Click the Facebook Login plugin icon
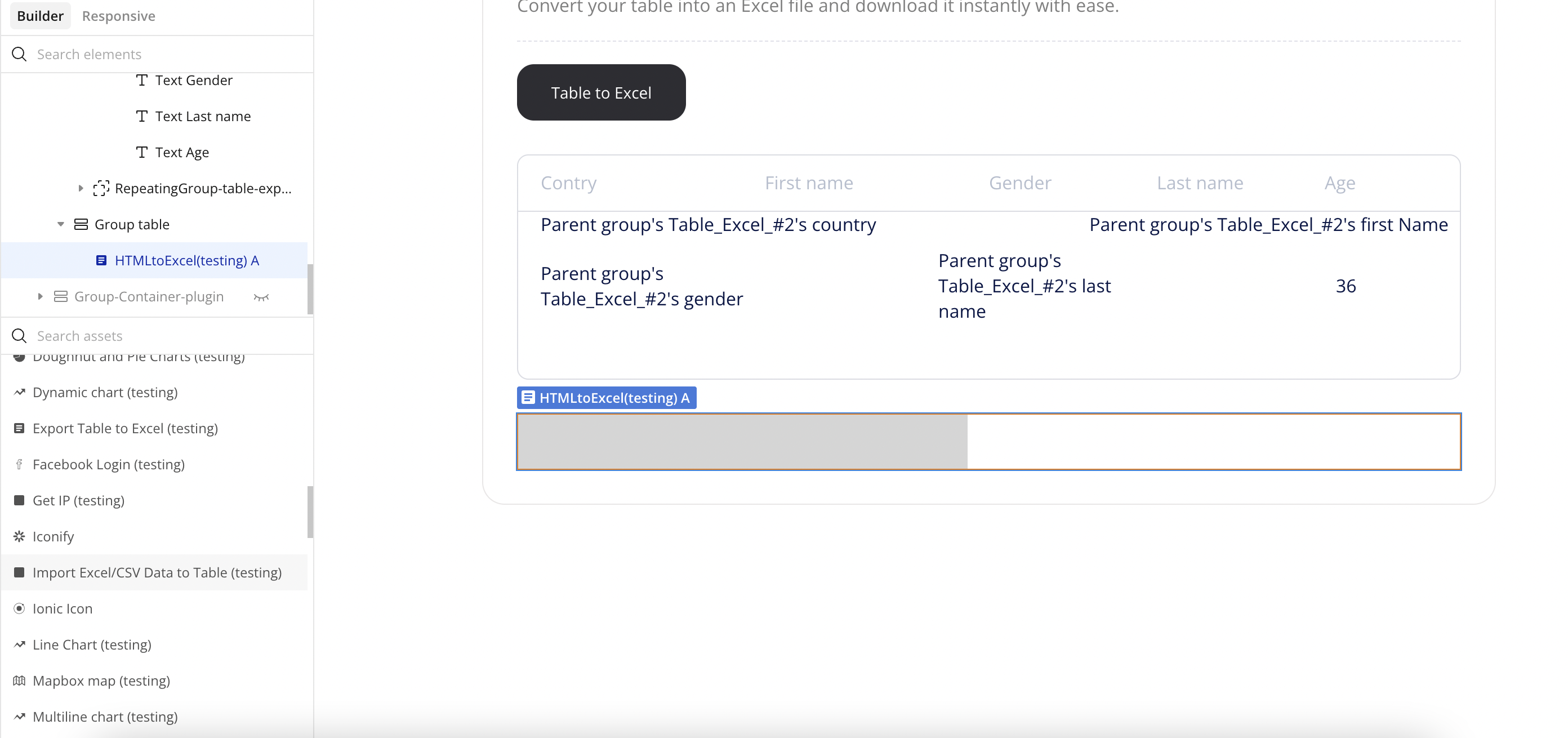This screenshot has height=738, width=1568. pyautogui.click(x=20, y=465)
